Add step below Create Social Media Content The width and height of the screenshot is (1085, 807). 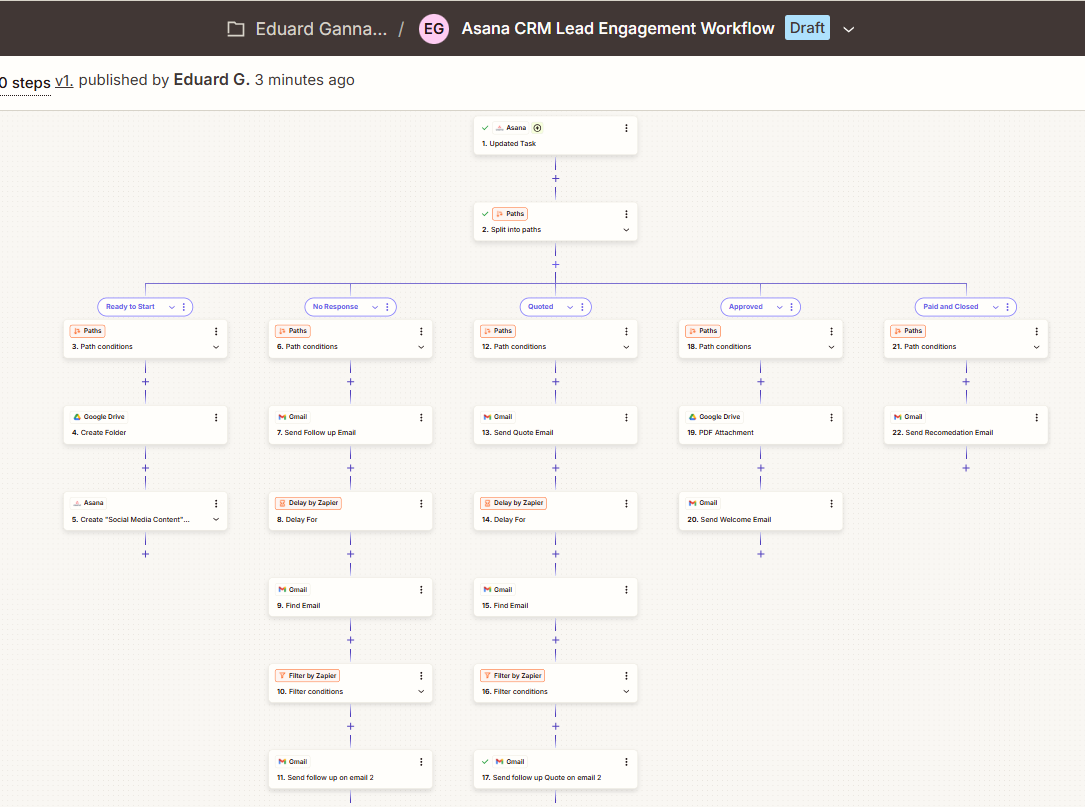(145, 554)
